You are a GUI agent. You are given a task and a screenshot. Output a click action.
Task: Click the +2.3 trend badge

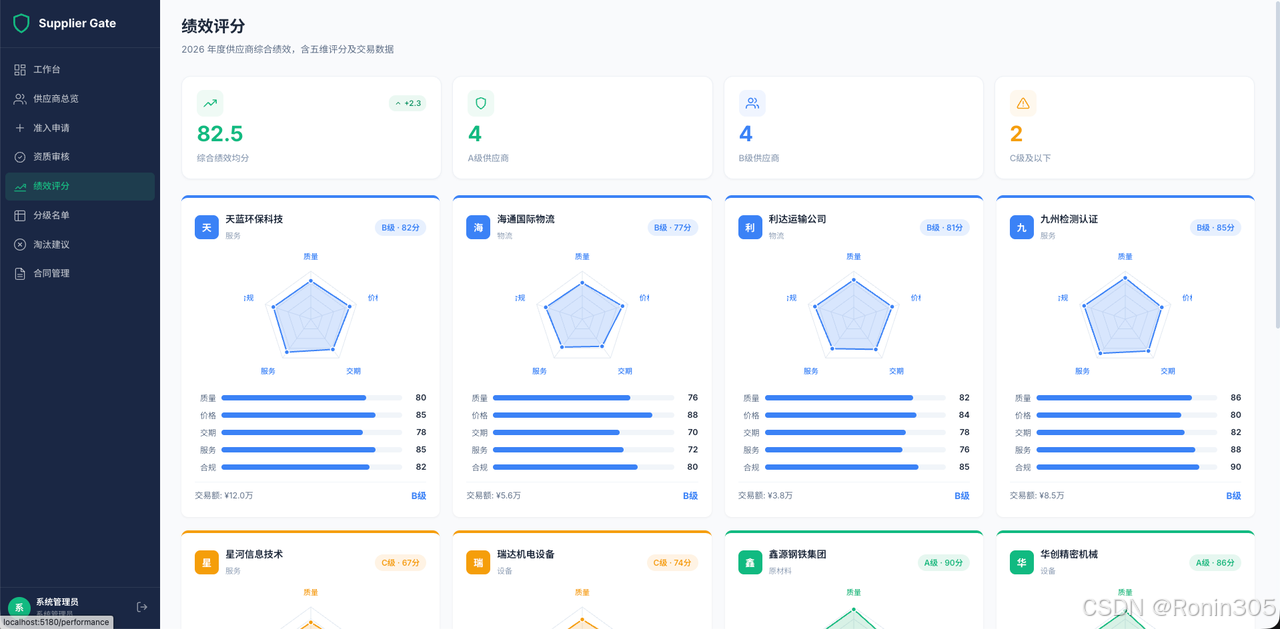click(x=407, y=103)
